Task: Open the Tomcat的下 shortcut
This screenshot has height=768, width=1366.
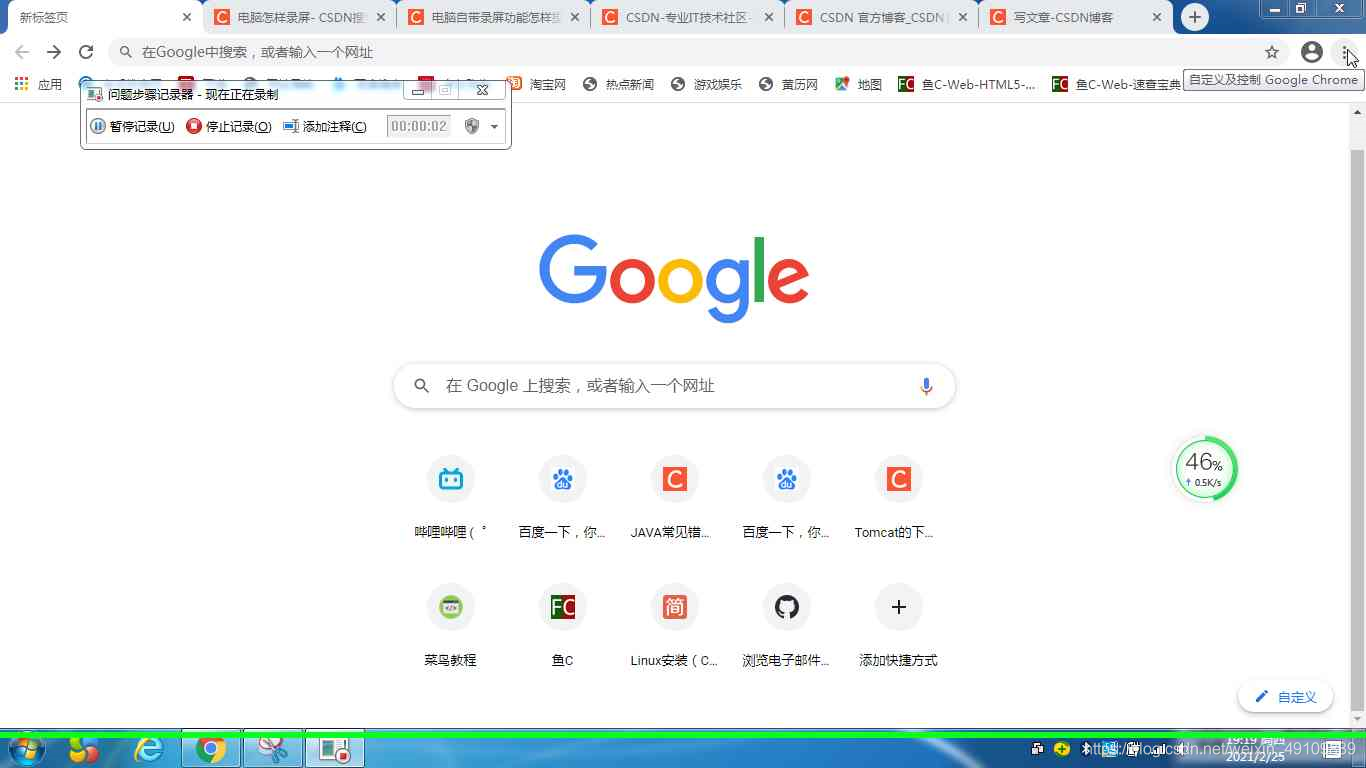Action: coord(899,497)
